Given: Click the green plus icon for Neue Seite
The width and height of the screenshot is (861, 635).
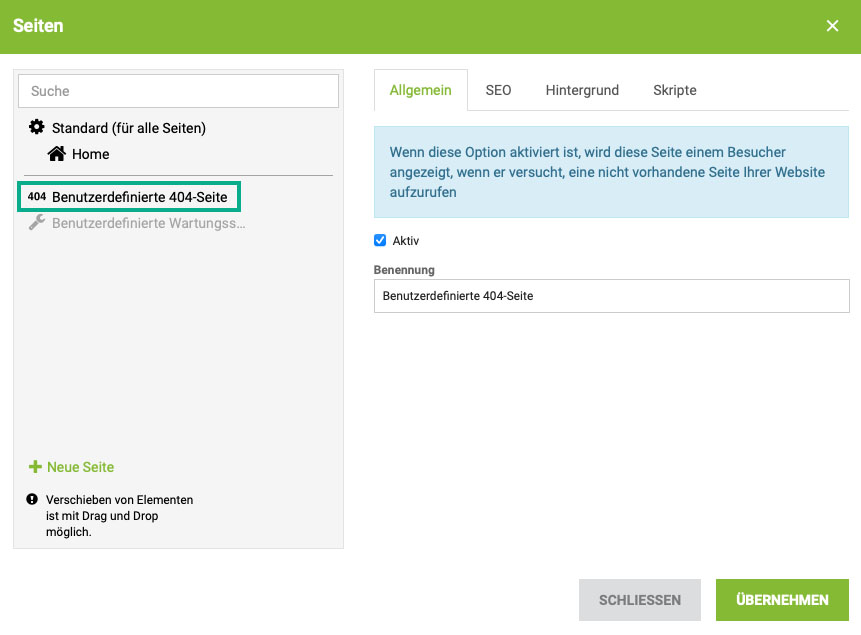Looking at the screenshot, I should (x=35, y=467).
